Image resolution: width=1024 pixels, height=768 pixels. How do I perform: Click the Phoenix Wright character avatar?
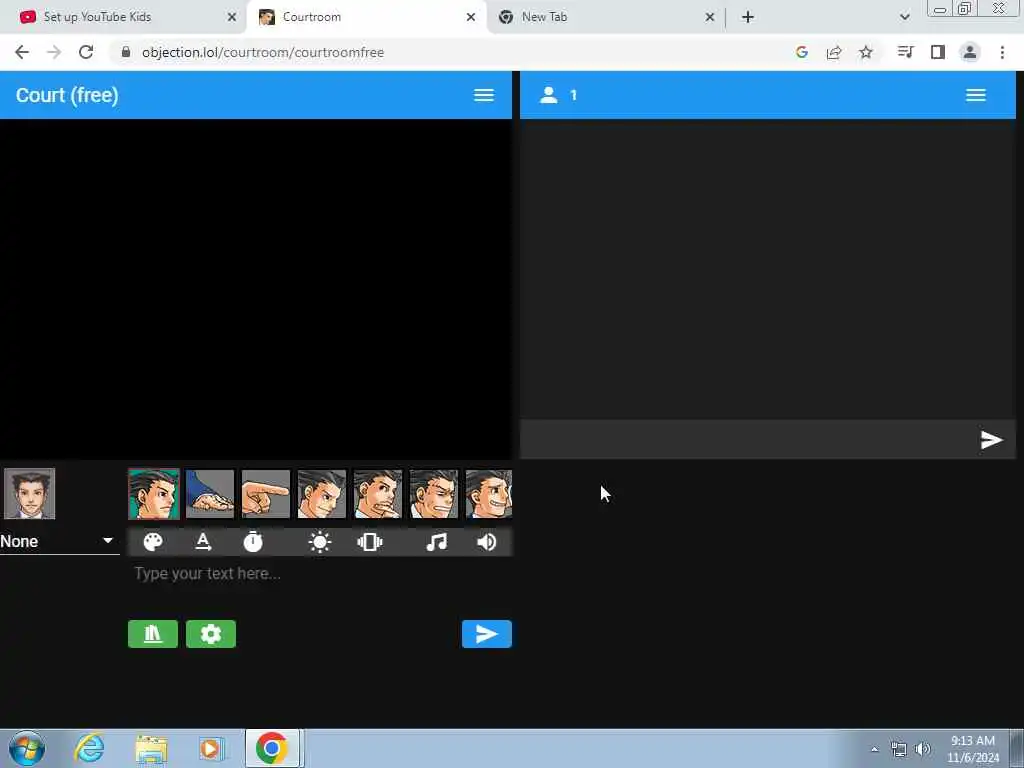[x=29, y=494]
